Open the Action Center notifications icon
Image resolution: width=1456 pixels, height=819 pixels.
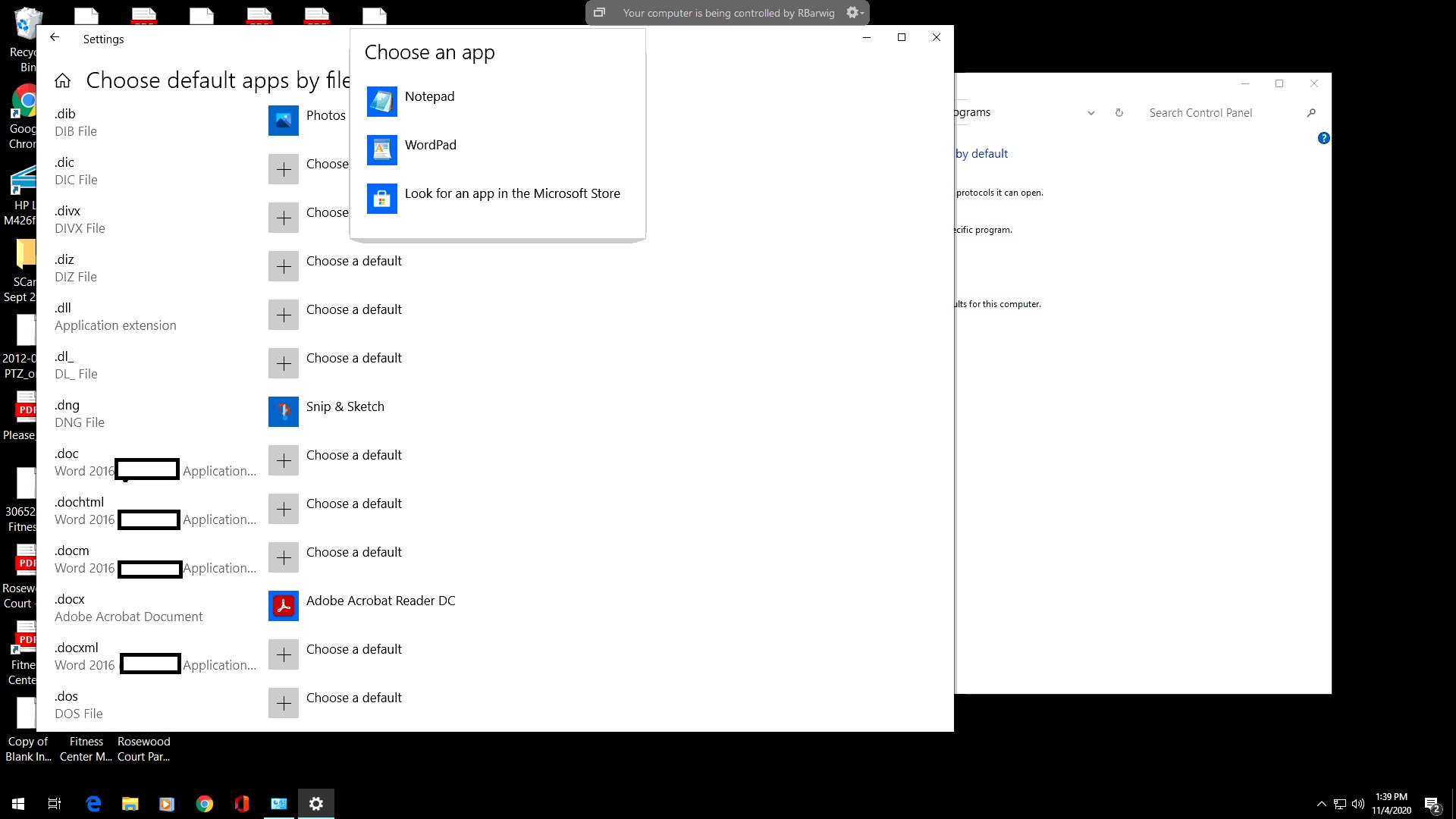tap(1432, 804)
